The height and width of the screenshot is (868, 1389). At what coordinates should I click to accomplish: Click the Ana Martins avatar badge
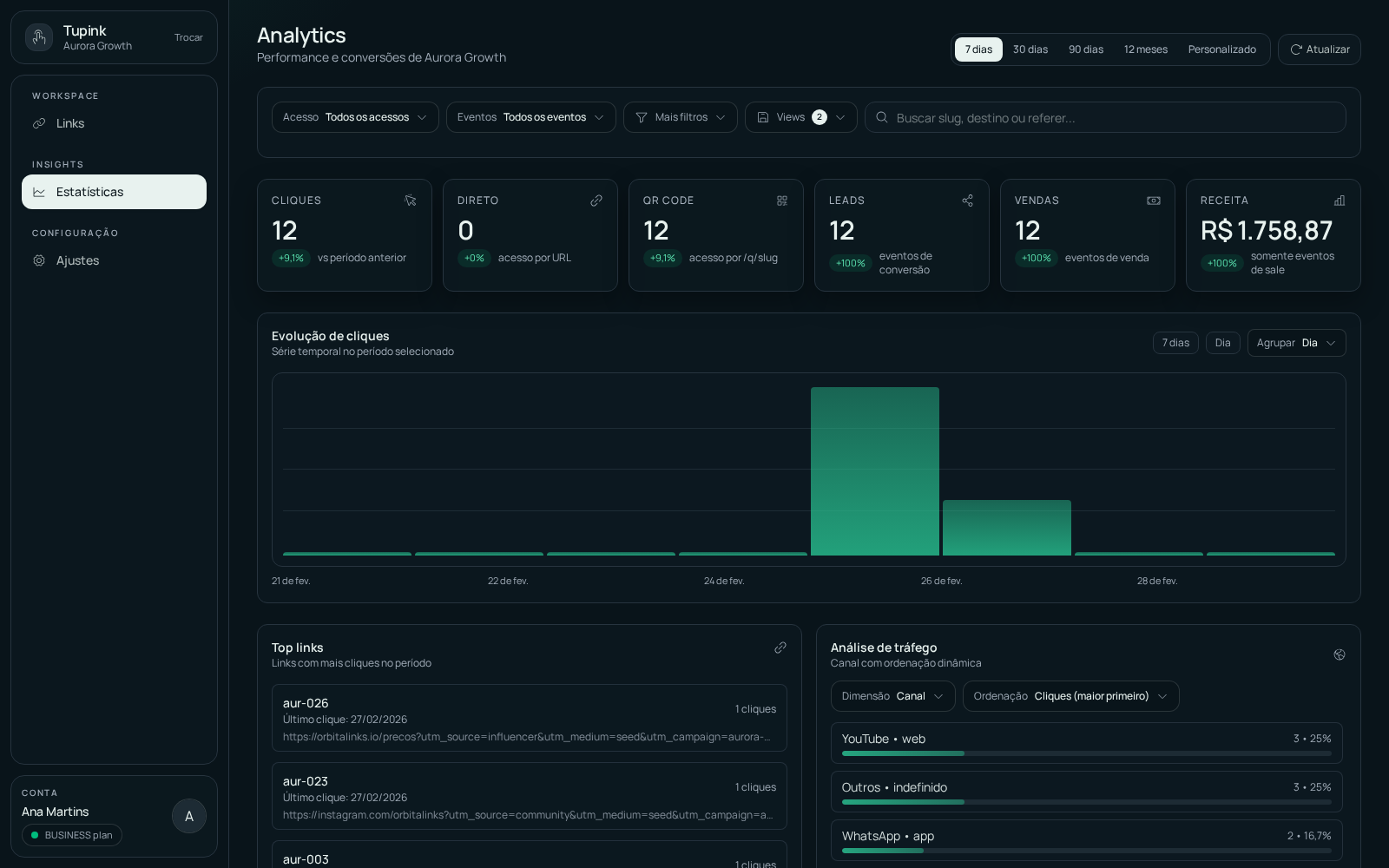(189, 816)
